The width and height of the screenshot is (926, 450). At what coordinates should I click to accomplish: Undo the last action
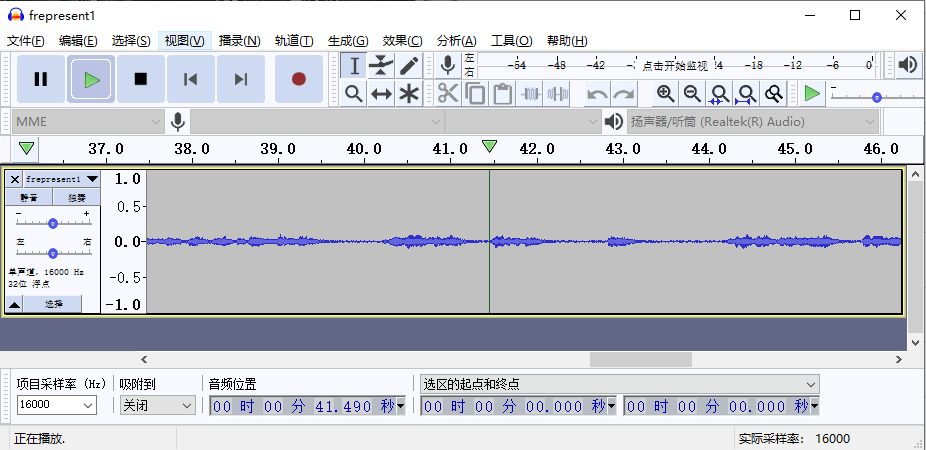(x=596, y=93)
